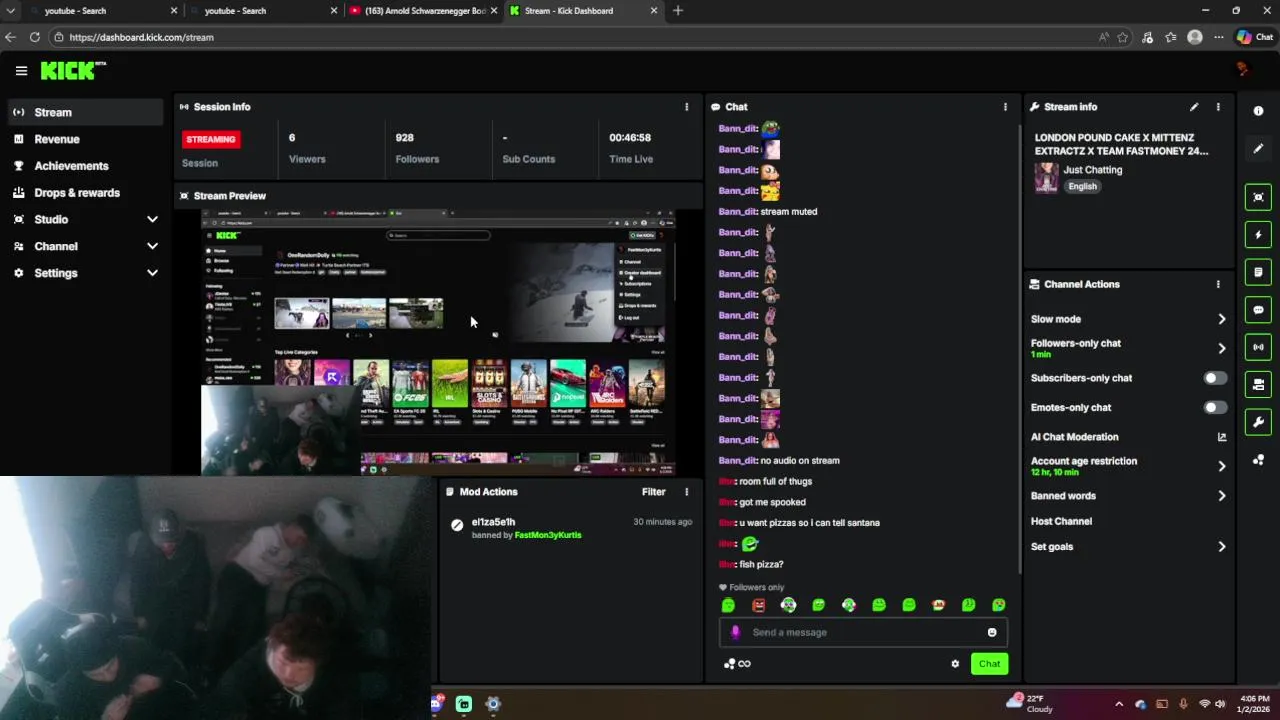1280x720 pixels.
Task: Open Drops & rewards in sidebar
Action: point(85,193)
